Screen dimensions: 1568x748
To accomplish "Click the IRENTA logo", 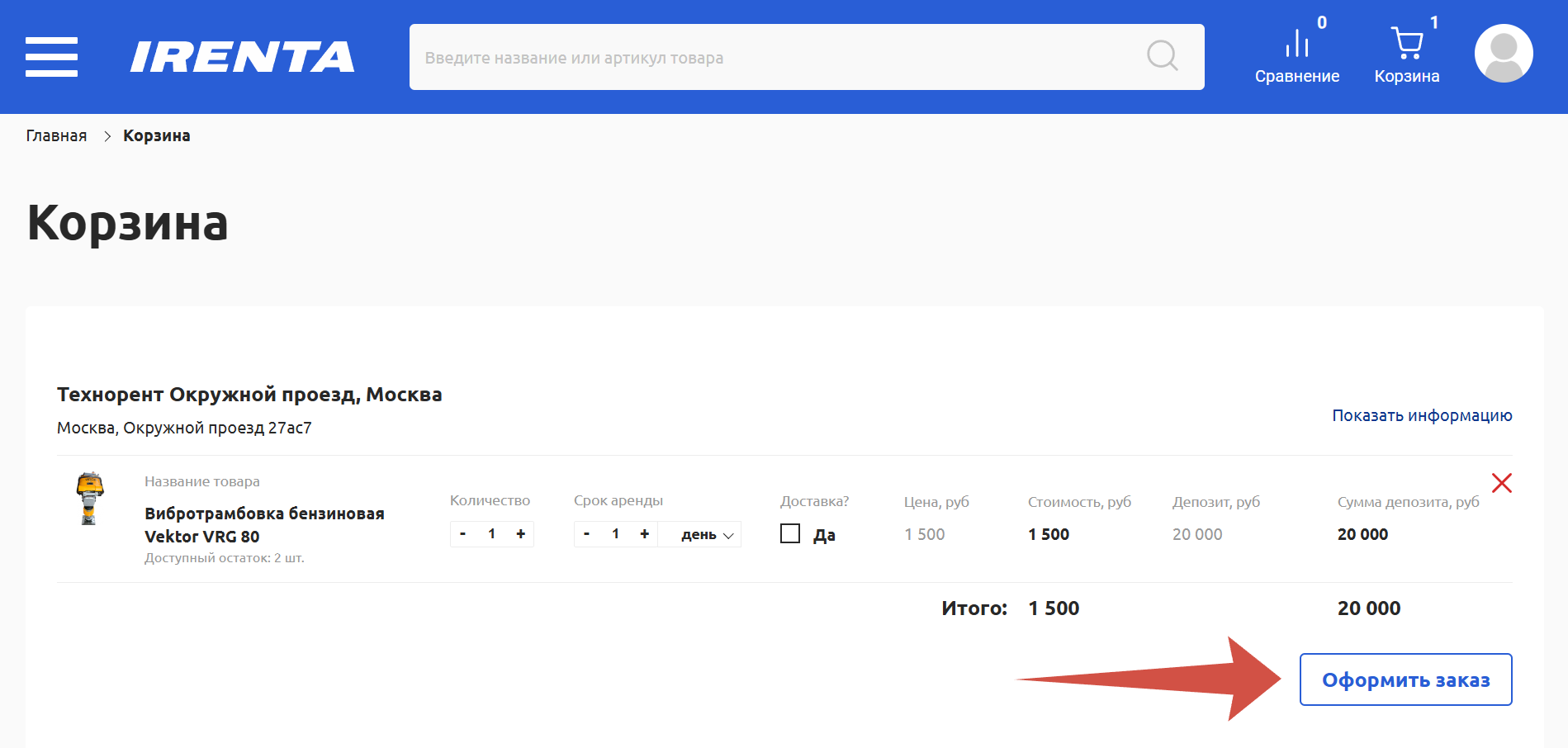I will (242, 57).
